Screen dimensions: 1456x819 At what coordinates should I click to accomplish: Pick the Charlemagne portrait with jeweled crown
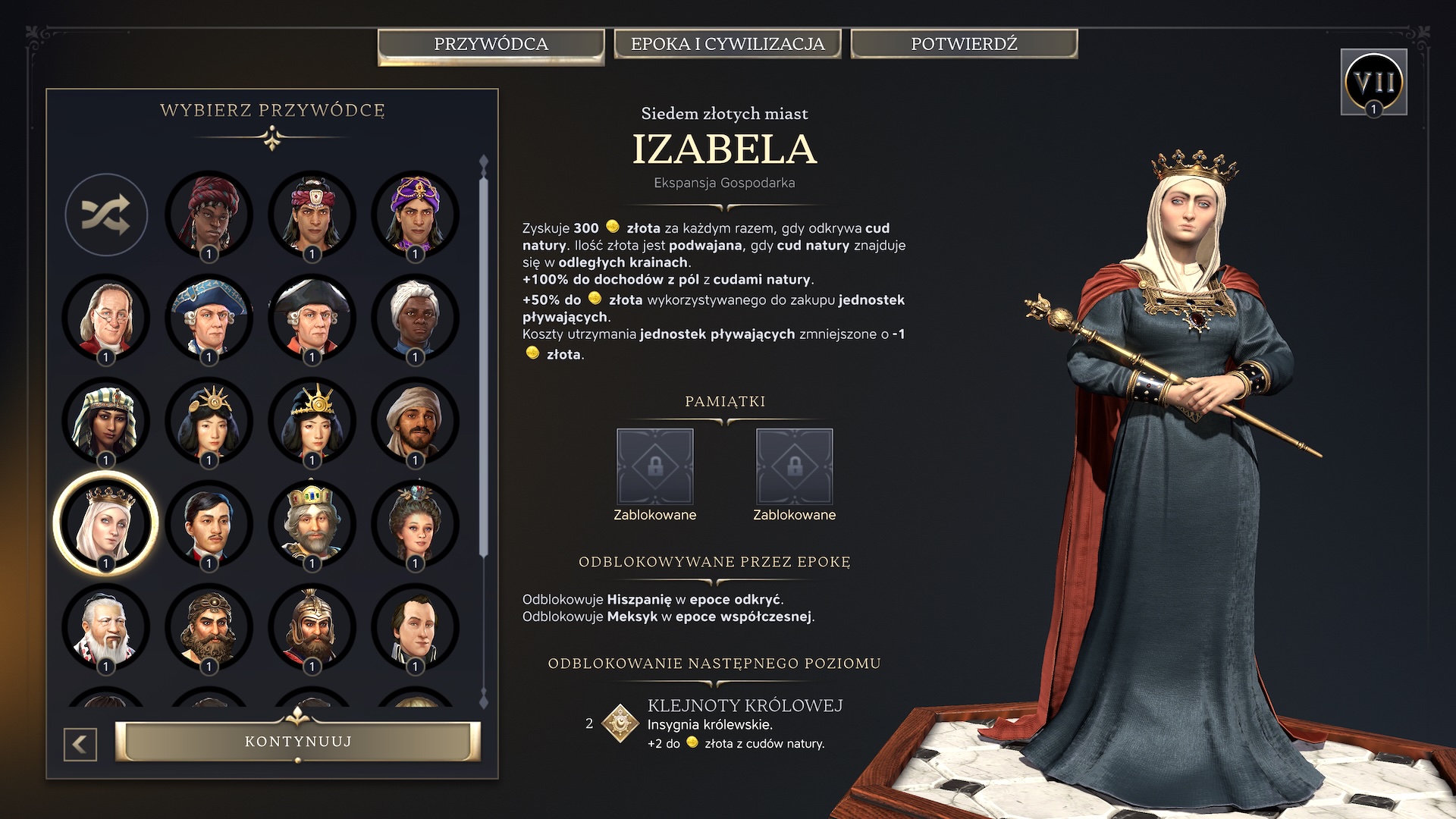coord(312,524)
